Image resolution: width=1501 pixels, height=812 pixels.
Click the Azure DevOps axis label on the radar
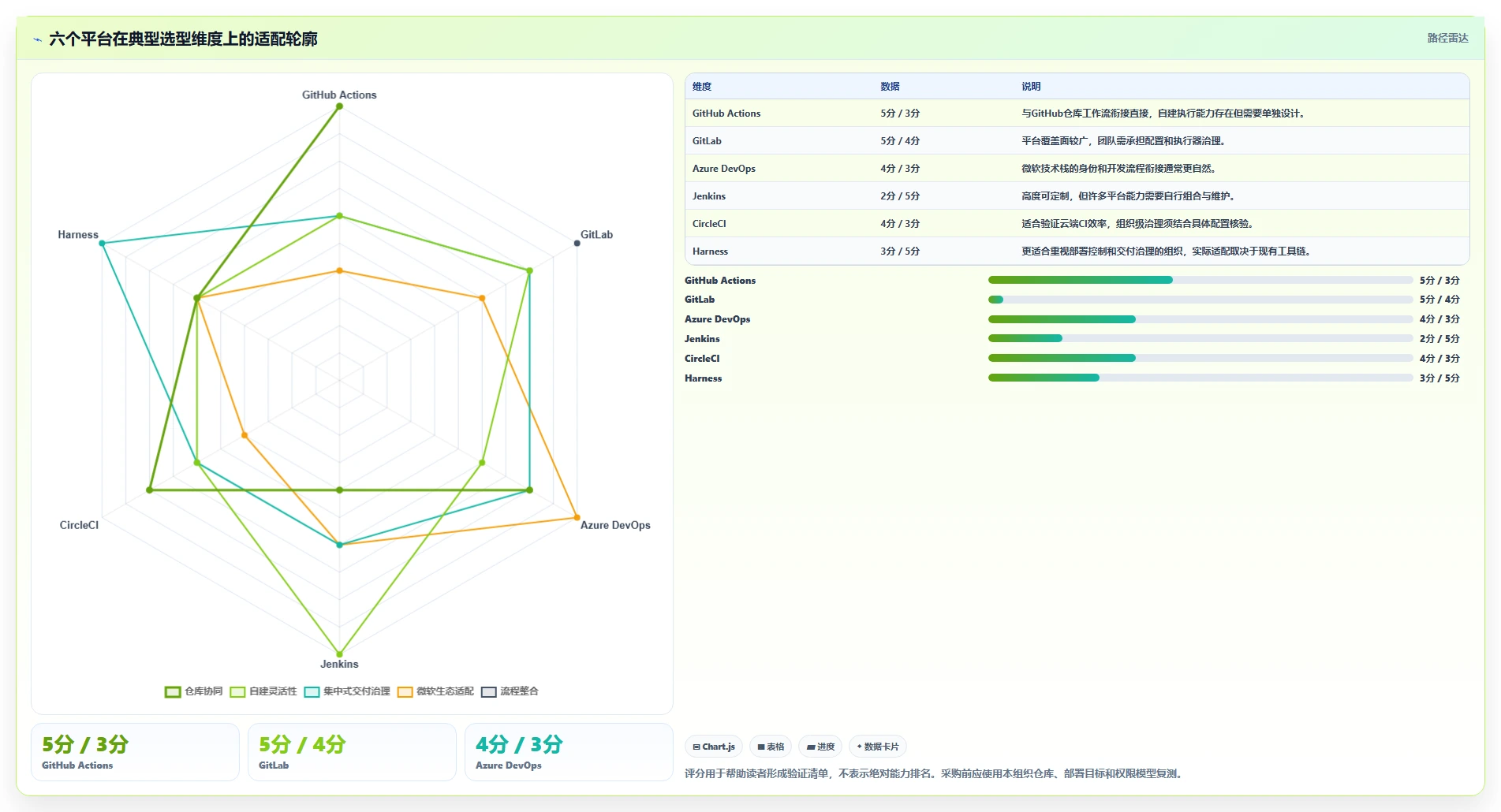[615, 525]
